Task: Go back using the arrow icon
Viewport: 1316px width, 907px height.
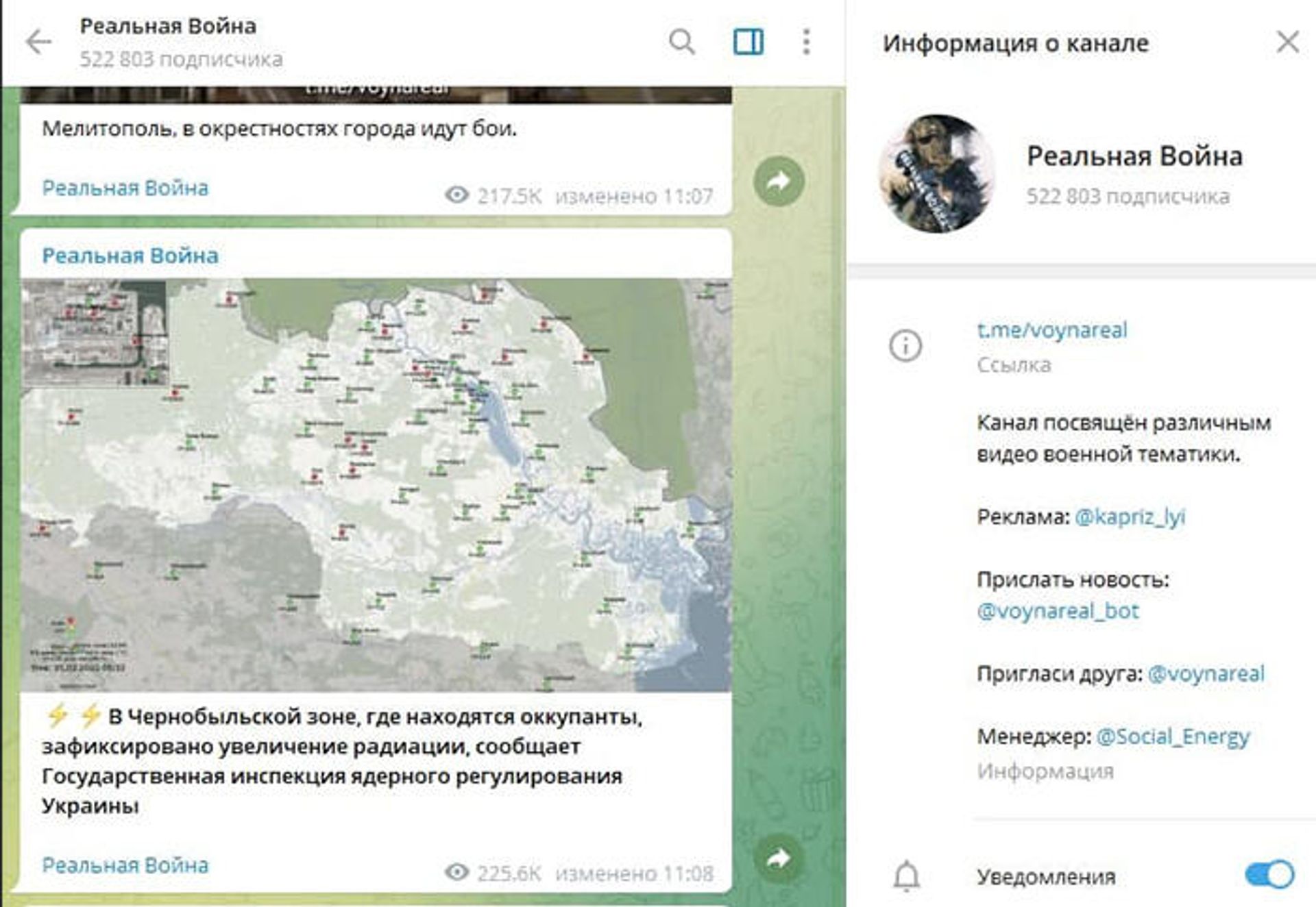Action: click(38, 42)
